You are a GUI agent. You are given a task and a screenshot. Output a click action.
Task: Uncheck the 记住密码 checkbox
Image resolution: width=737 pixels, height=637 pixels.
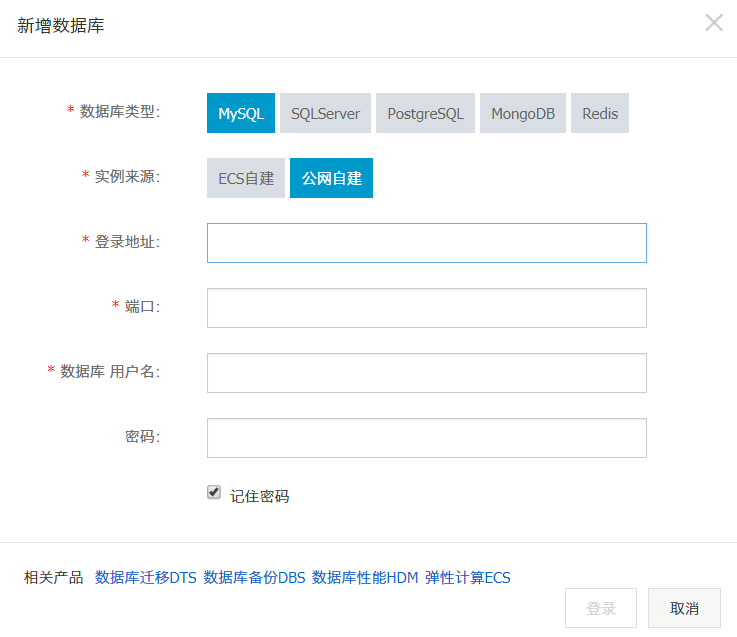coord(214,492)
